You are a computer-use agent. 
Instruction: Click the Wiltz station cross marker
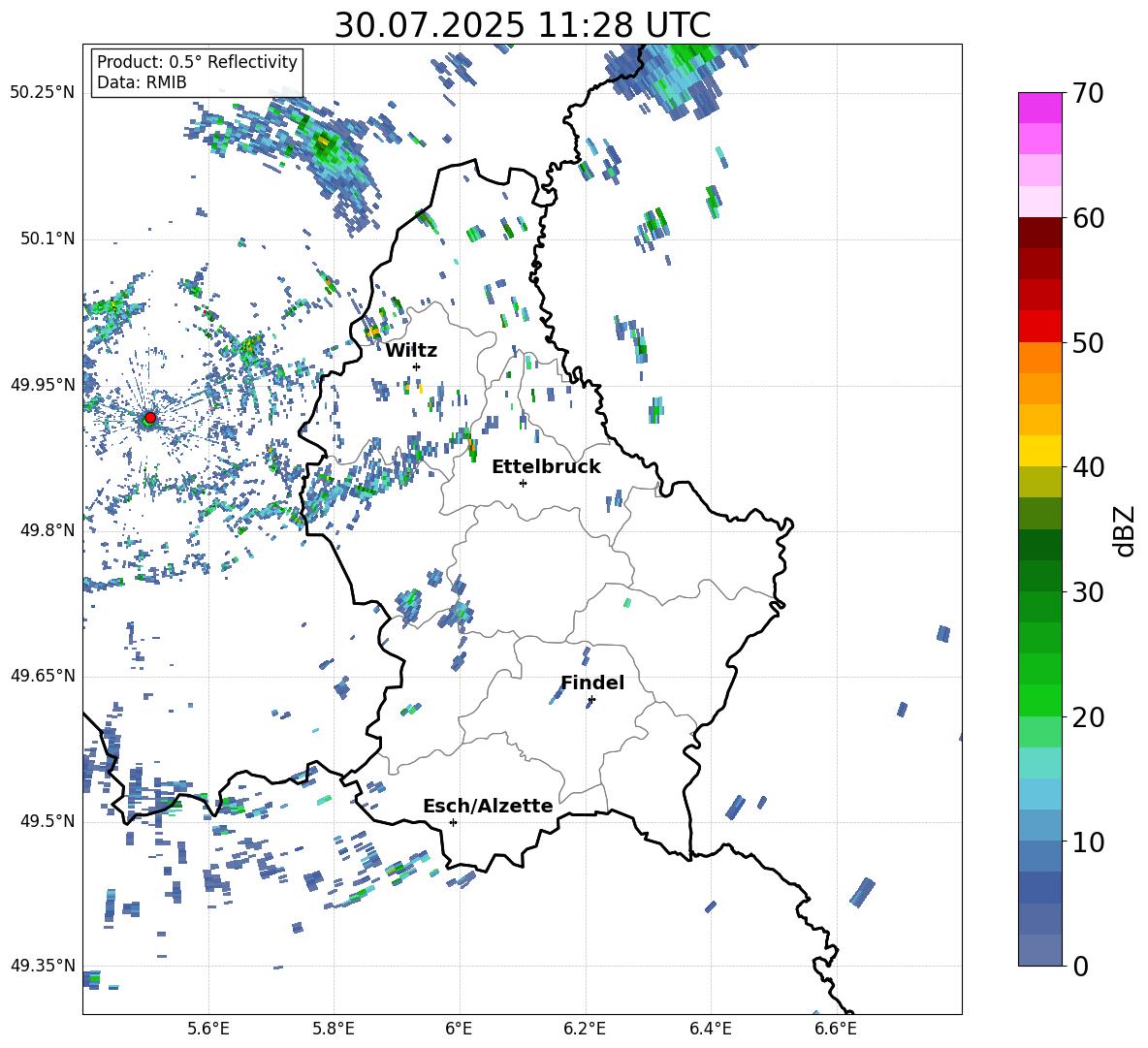coord(417,366)
